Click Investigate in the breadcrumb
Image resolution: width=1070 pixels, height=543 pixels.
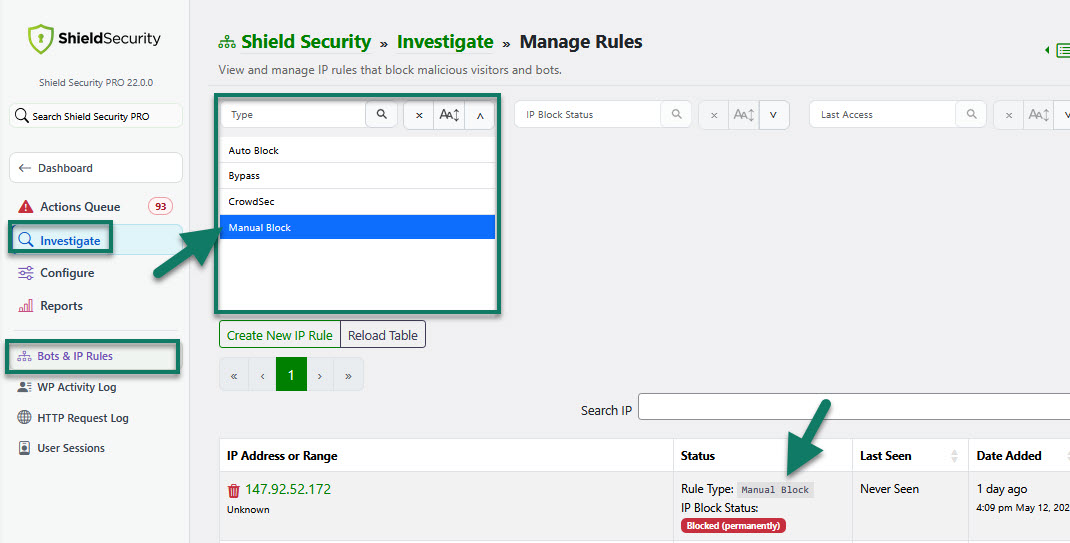(445, 42)
